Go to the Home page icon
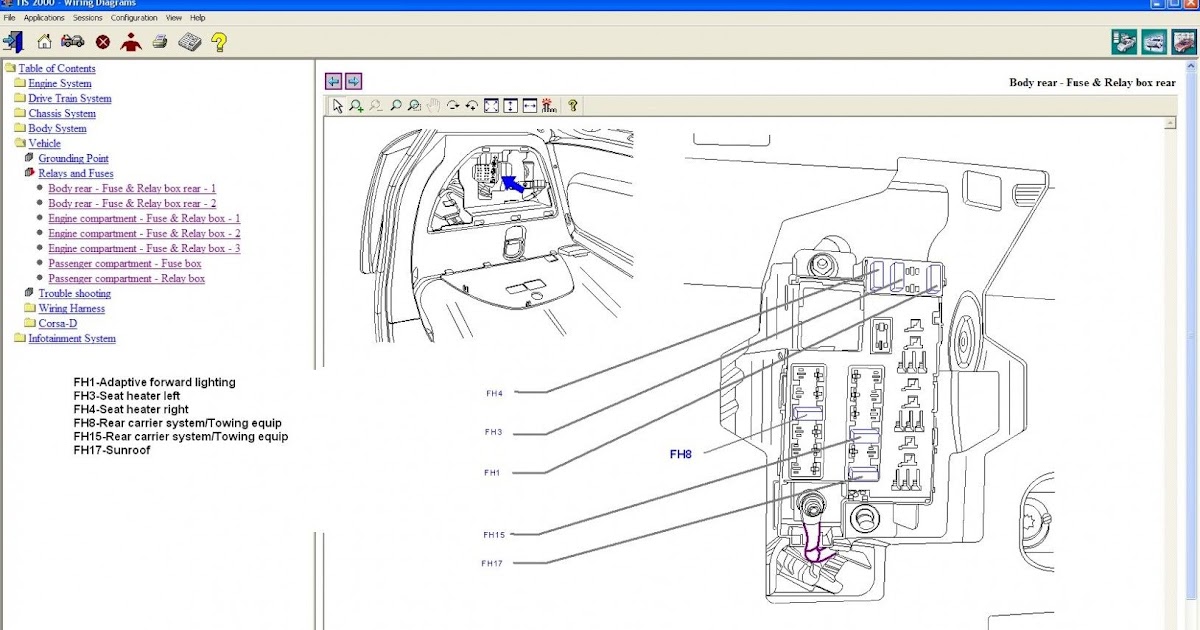This screenshot has height=630, width=1200. [44, 42]
